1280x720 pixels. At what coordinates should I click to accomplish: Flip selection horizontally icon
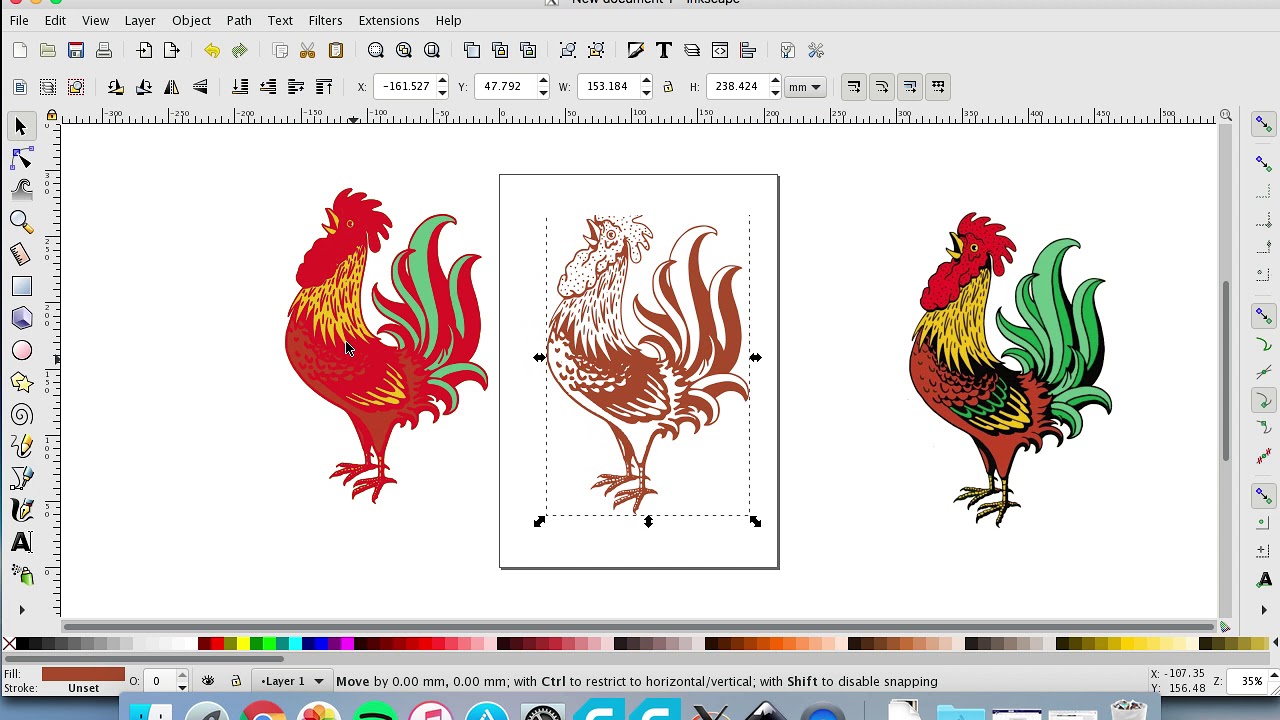coord(172,87)
